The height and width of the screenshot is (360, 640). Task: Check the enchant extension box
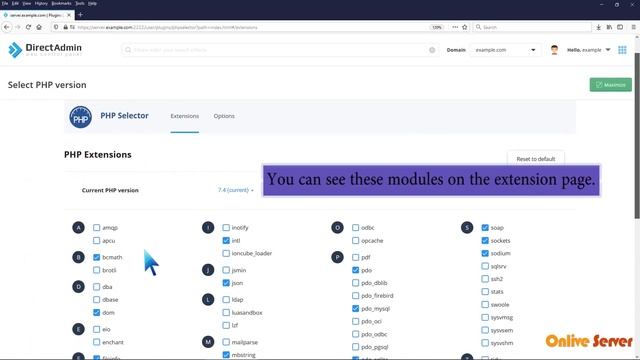tap(96, 342)
